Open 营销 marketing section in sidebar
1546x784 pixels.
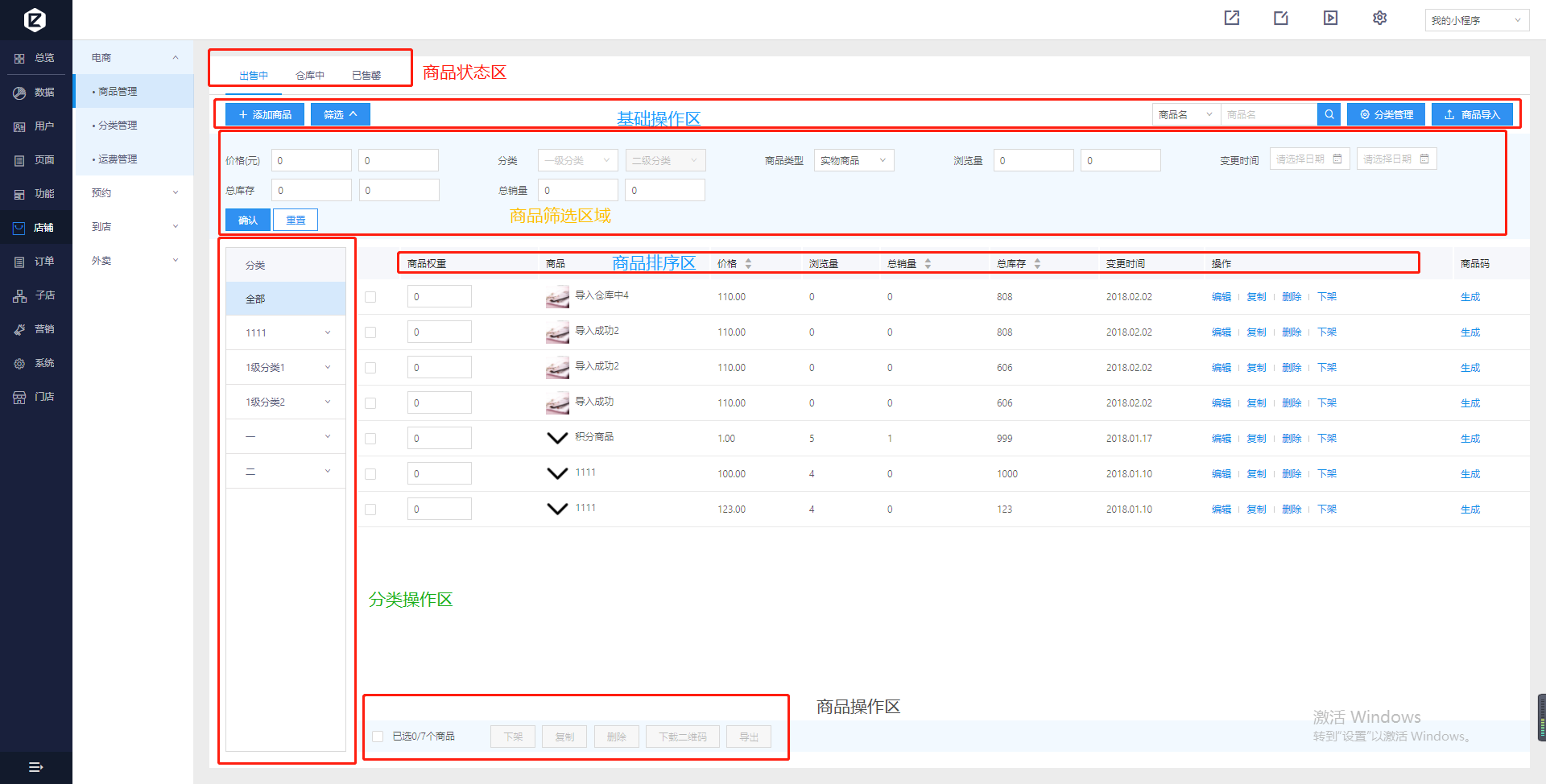tap(35, 329)
